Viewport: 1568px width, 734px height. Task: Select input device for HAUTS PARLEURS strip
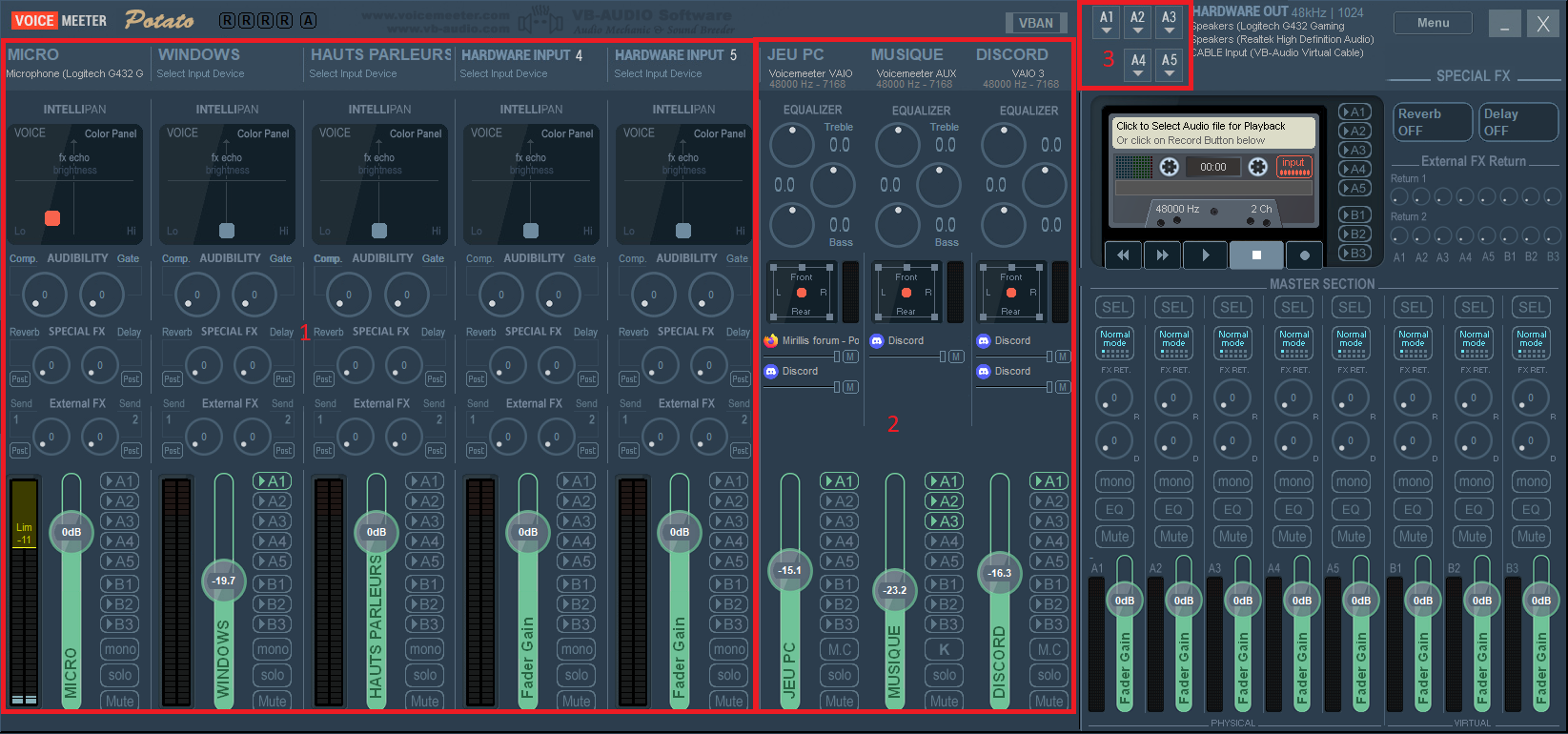coord(353,73)
